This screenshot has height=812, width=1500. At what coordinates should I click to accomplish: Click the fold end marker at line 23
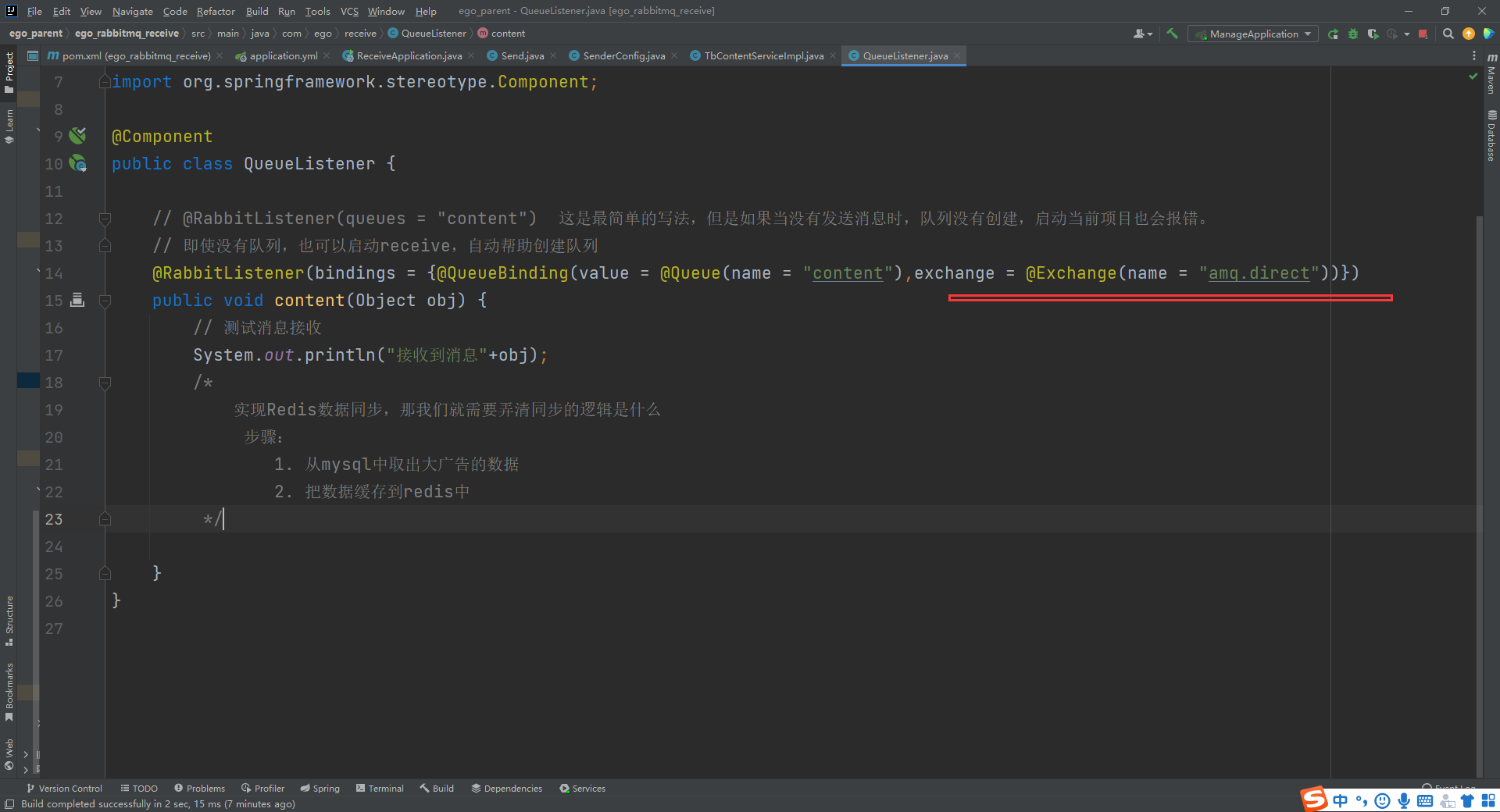coord(105,519)
